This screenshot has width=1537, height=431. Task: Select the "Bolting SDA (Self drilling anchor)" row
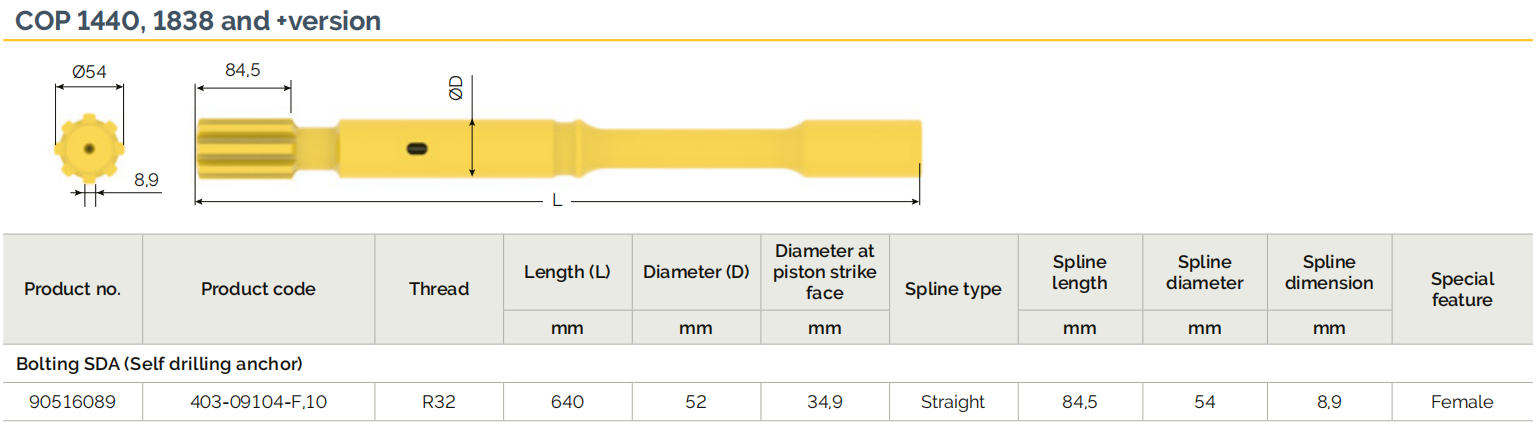(159, 364)
